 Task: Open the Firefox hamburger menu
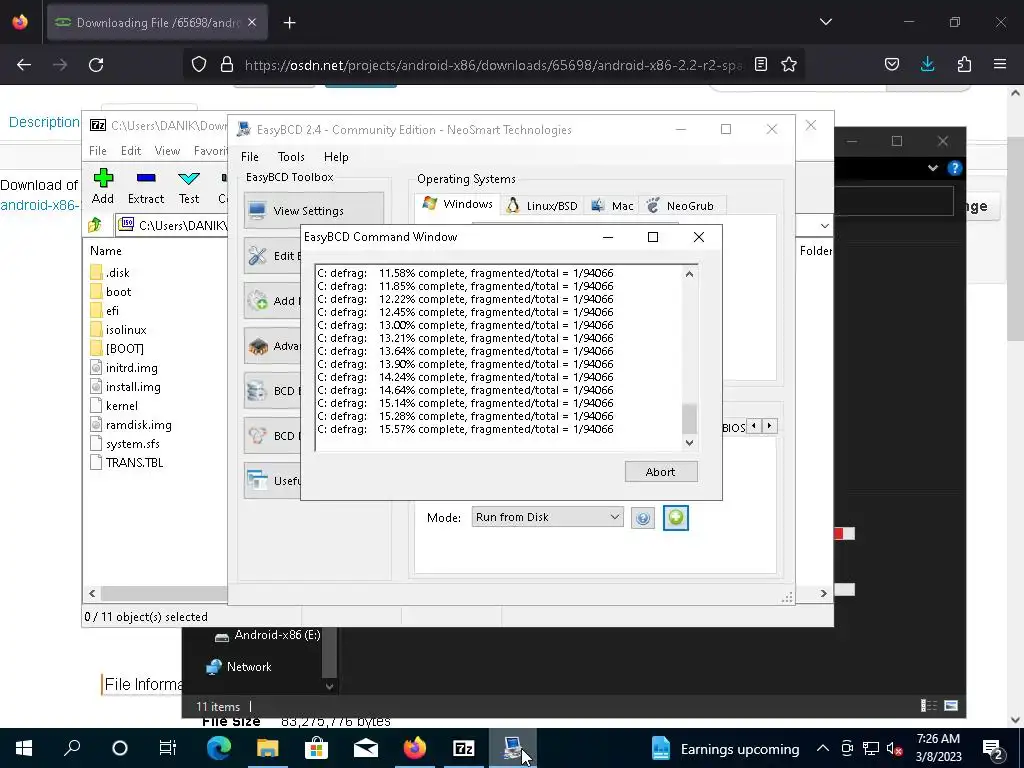click(1000, 64)
